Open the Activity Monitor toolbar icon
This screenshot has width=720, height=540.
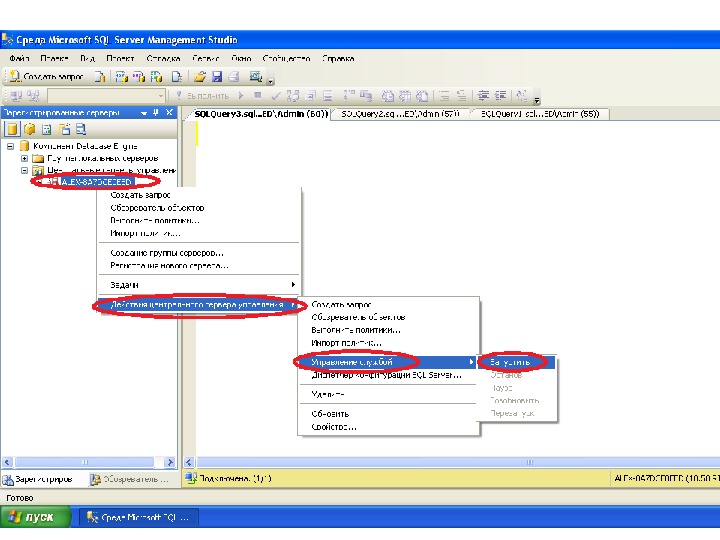pyautogui.click(x=256, y=77)
